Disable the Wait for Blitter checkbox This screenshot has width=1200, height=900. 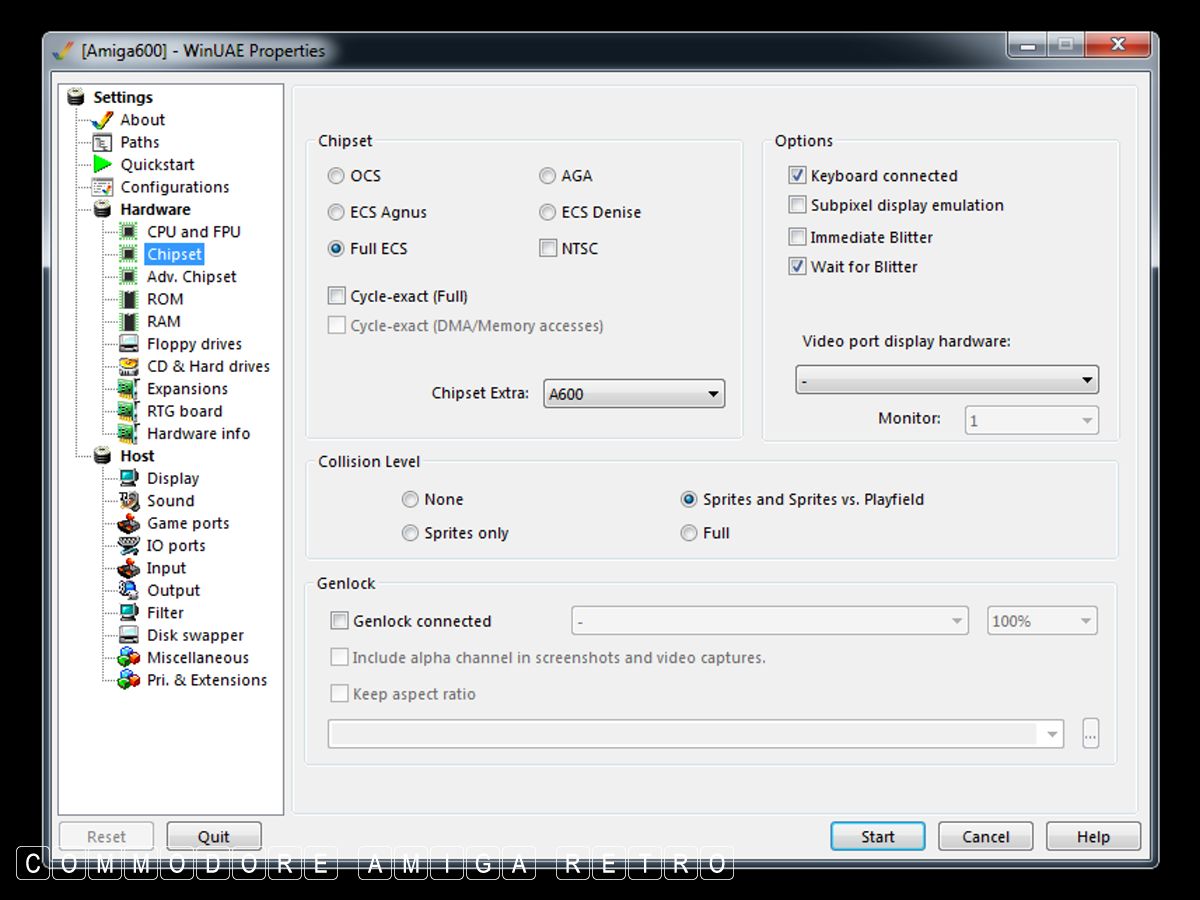(x=797, y=267)
